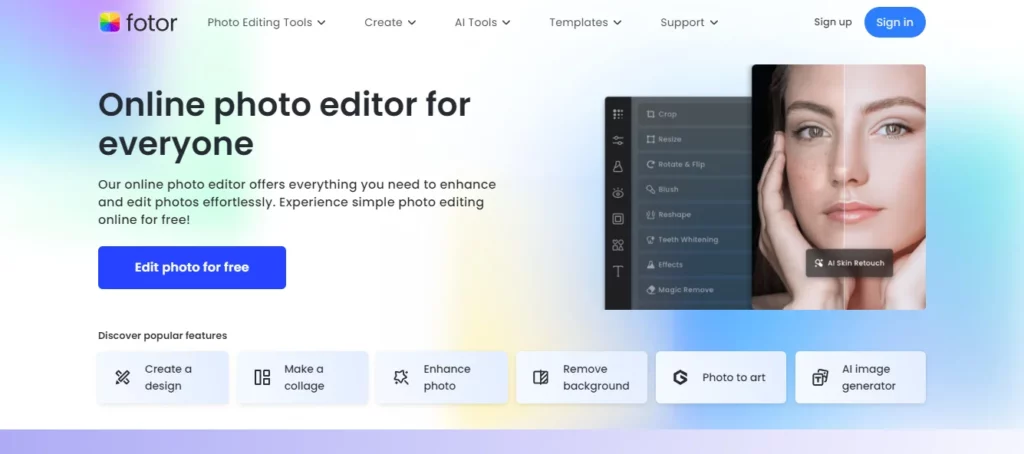Select the frame icon in editor sidebar
This screenshot has height=454, width=1024.
(618, 219)
